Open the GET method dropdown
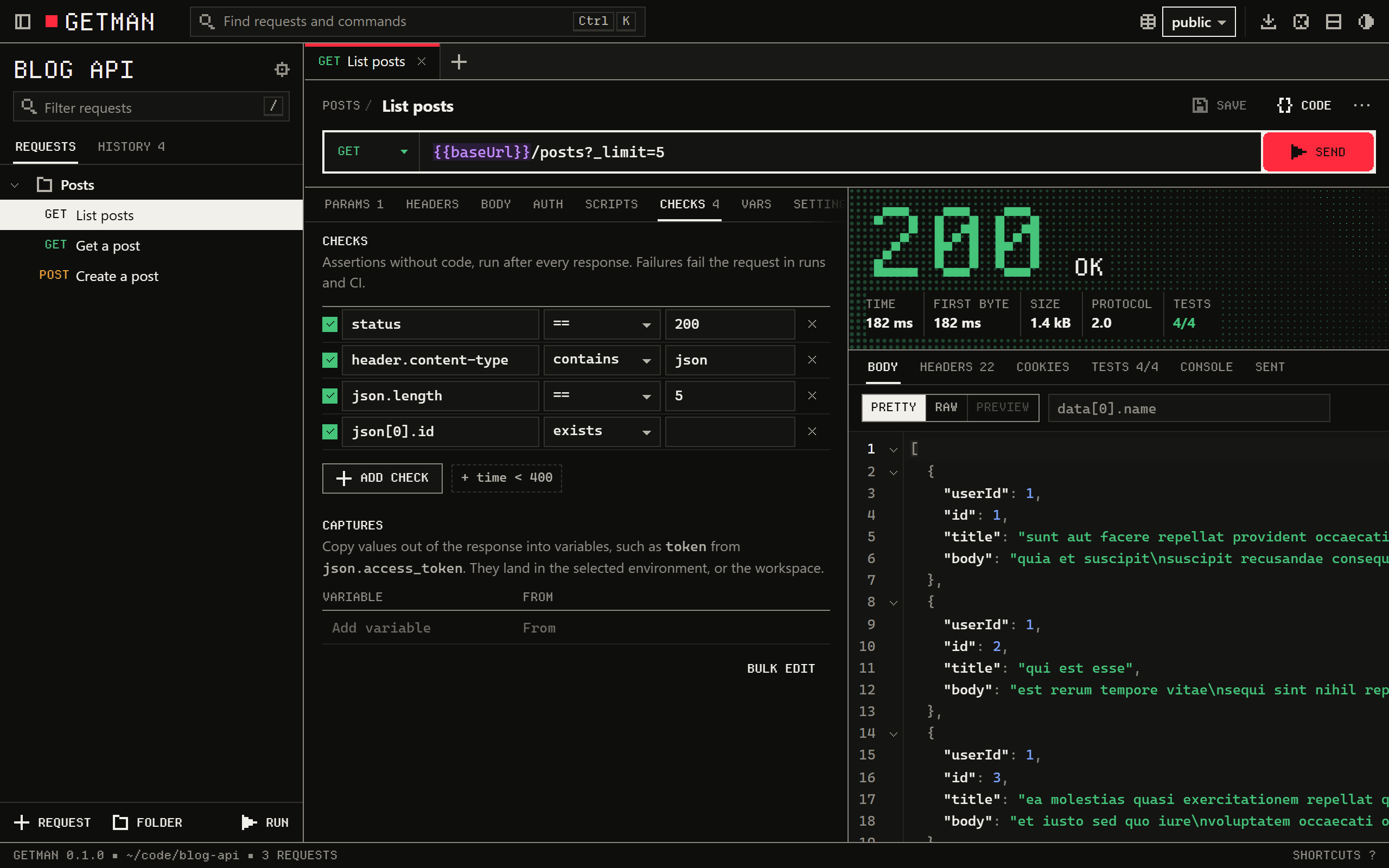 (x=372, y=152)
